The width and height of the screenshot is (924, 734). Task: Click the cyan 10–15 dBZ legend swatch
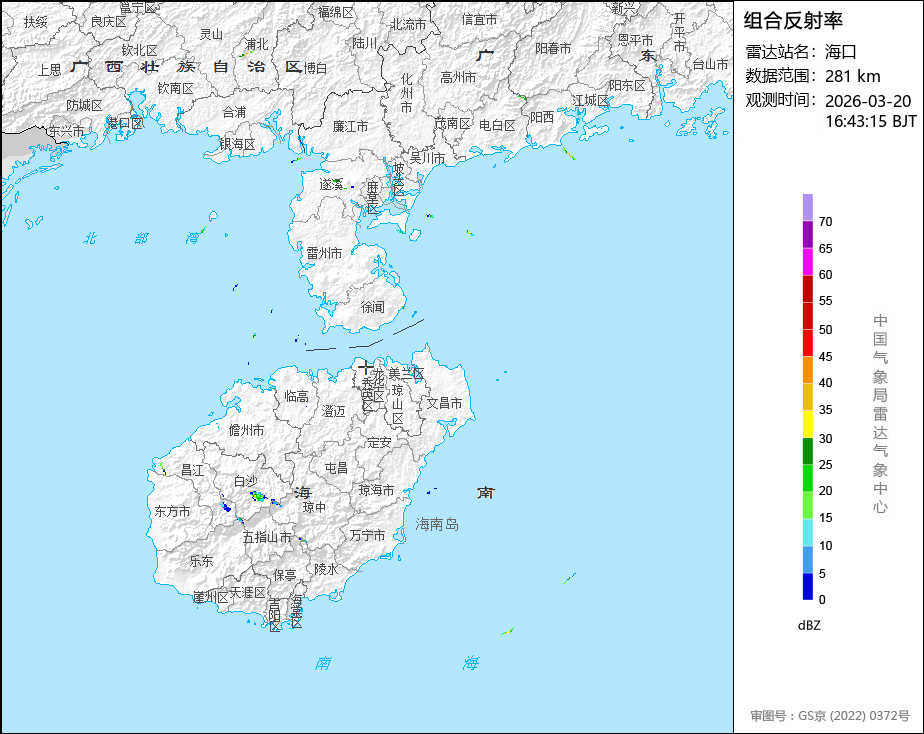pos(807,533)
